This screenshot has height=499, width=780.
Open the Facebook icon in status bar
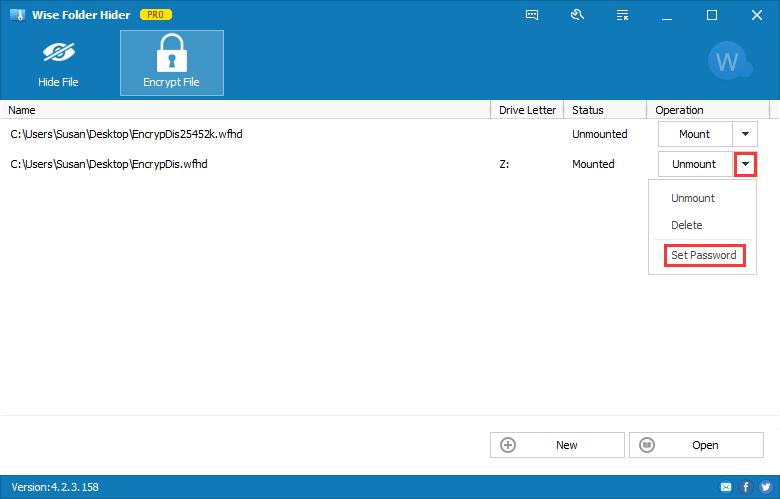[746, 487]
